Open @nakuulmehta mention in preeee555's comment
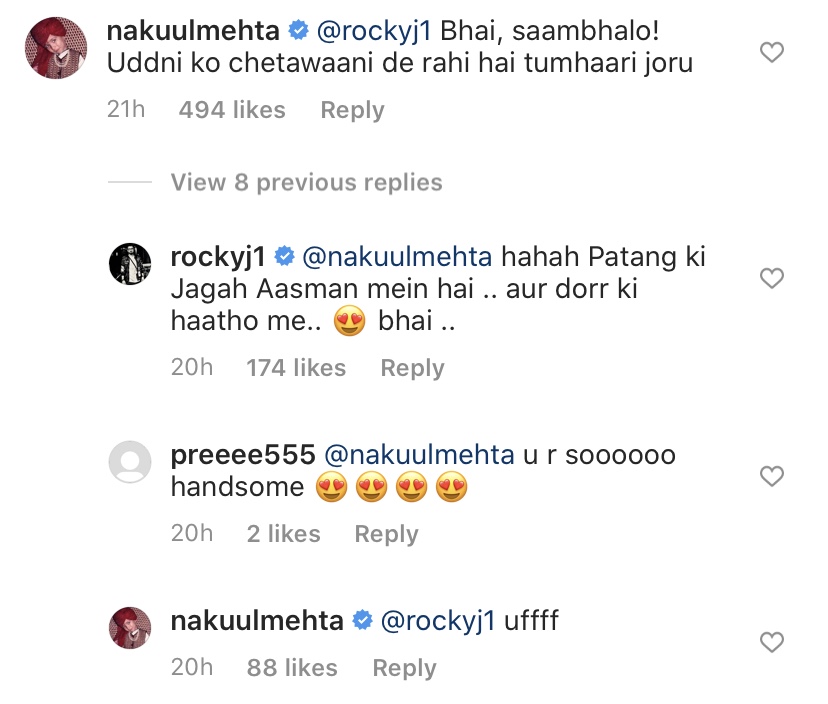This screenshot has width=828, height=704. coord(419,455)
